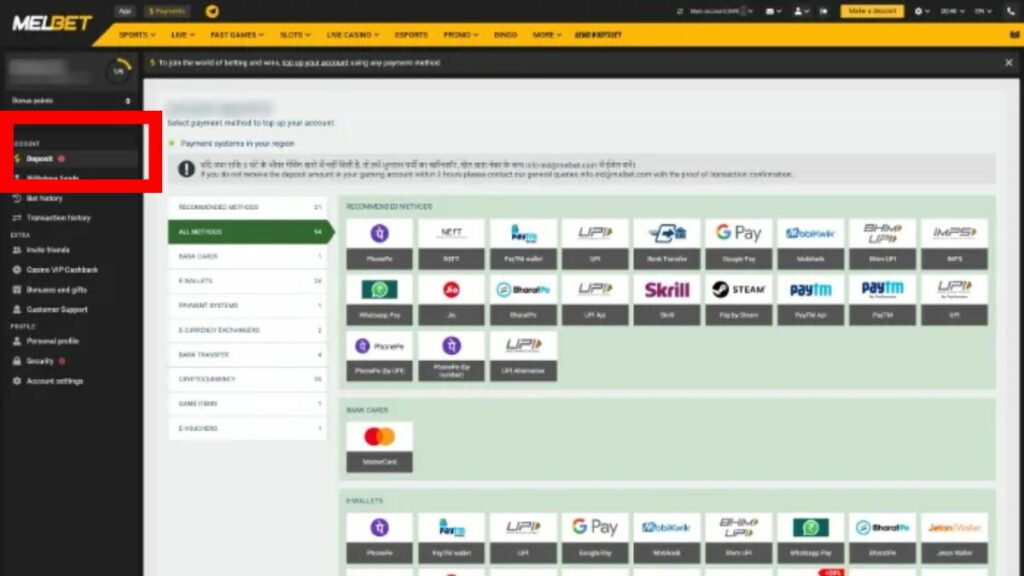Open the More dropdown in navigation
This screenshot has height=576, width=1024.
coord(547,35)
